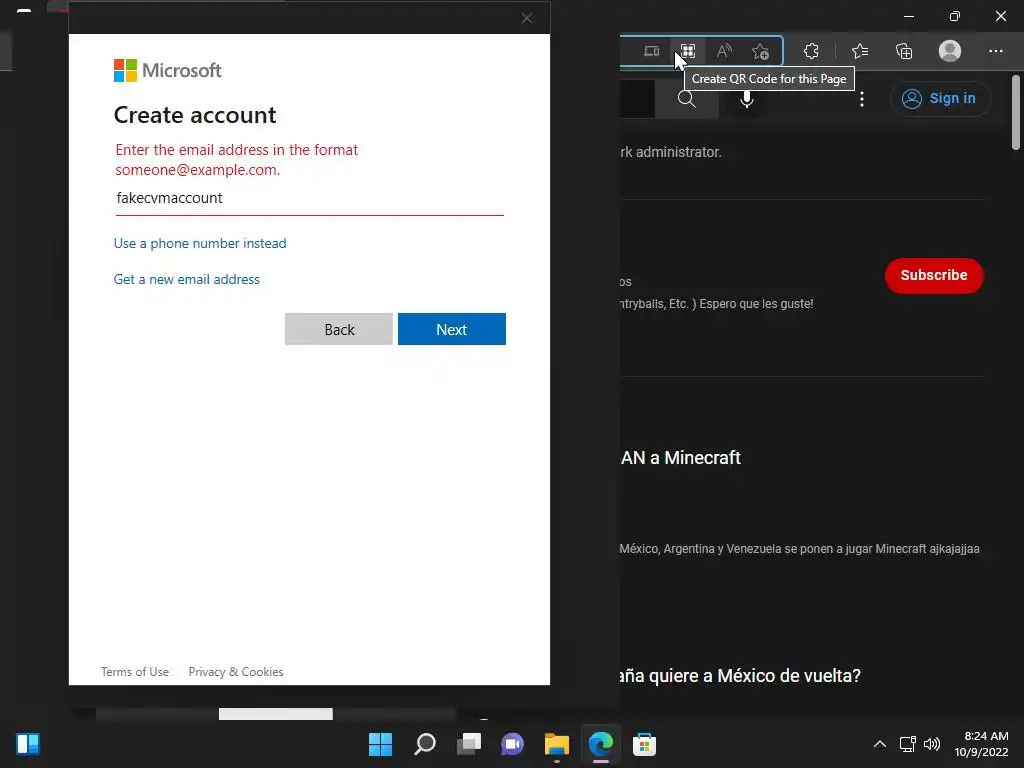1024x768 pixels.
Task: Open the Terms of Use link
Action: pos(135,671)
